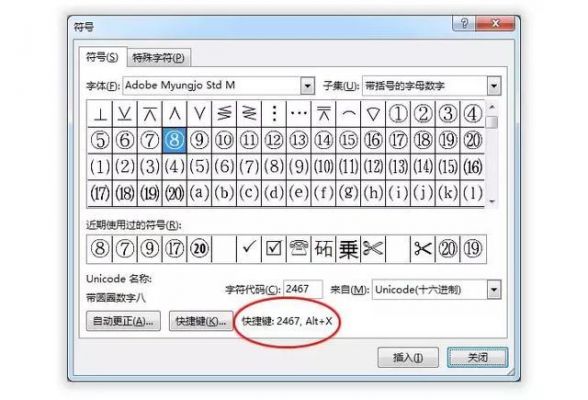The width and height of the screenshot is (588, 400).
Task: Open the 字体 font dropdown list
Action: tap(307, 86)
